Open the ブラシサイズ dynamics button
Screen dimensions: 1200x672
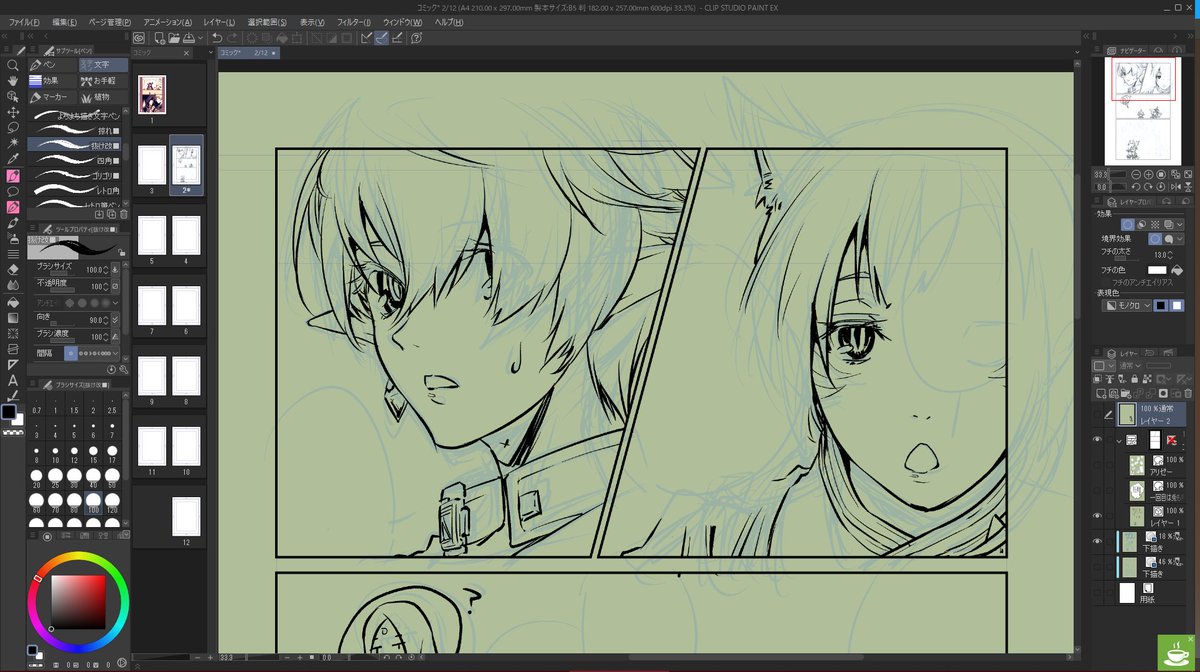coord(116,270)
